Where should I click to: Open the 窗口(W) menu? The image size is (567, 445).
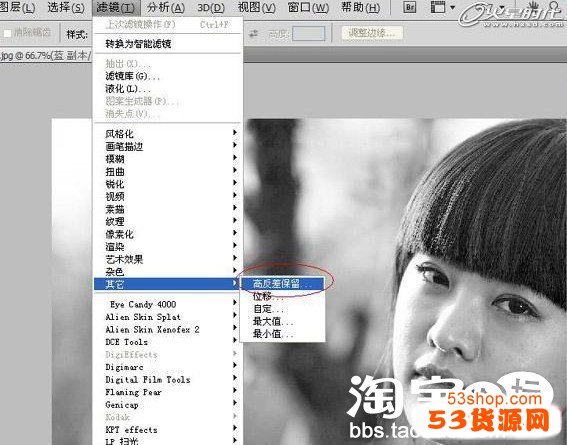(x=308, y=7)
